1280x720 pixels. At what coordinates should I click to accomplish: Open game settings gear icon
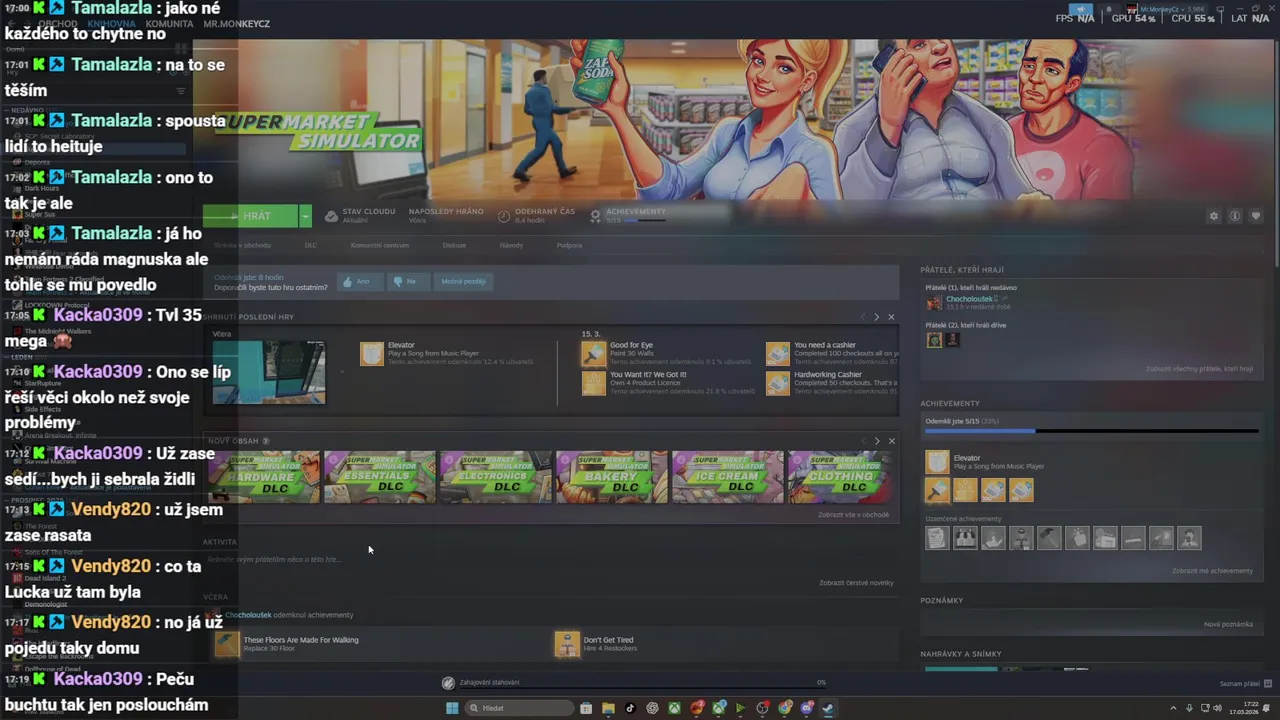pyautogui.click(x=1214, y=216)
